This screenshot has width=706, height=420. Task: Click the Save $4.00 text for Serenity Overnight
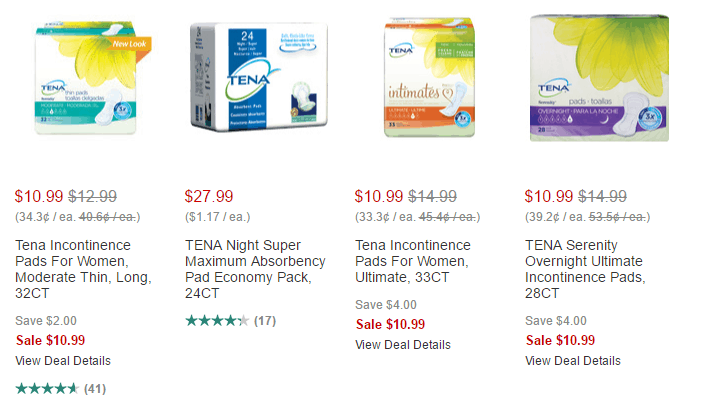click(x=557, y=321)
